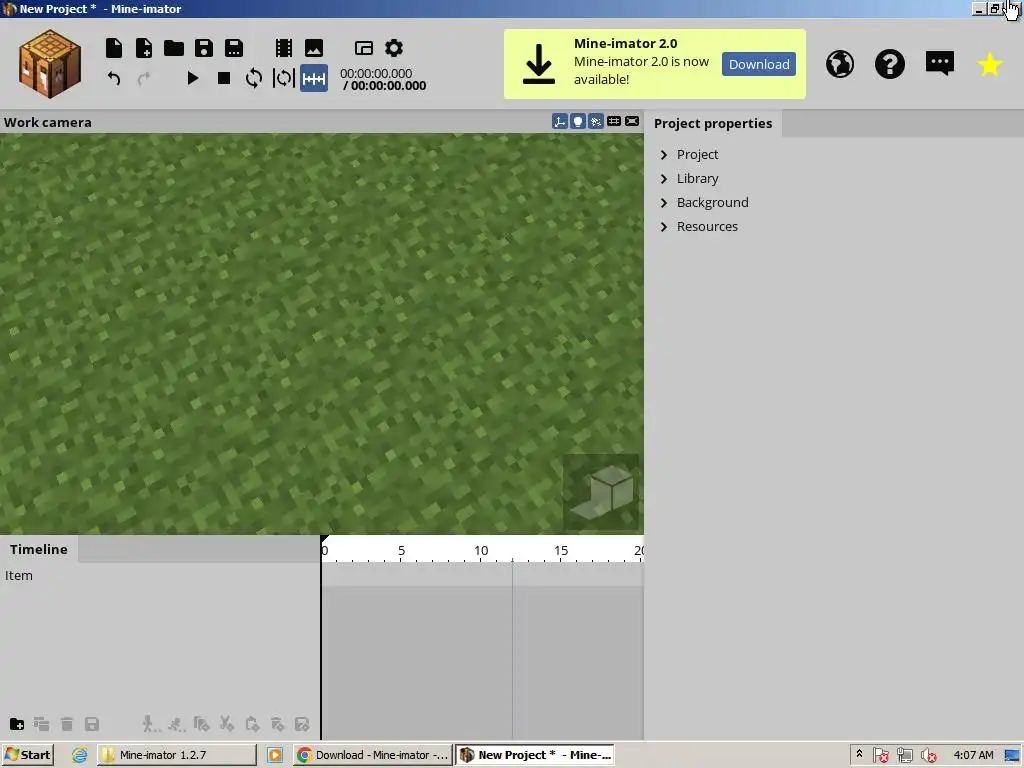Switch to the Chrome Download - Mine-imator window
Image resolution: width=1024 pixels, height=768 pixels.
click(x=372, y=755)
